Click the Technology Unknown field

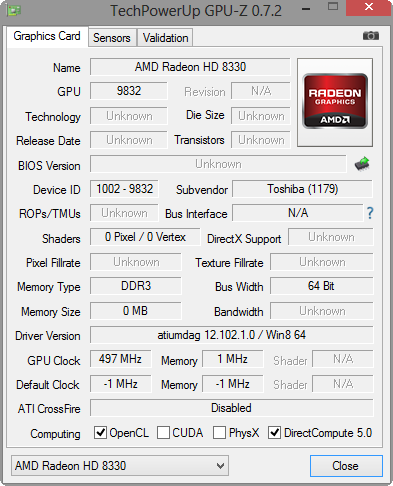(129, 116)
